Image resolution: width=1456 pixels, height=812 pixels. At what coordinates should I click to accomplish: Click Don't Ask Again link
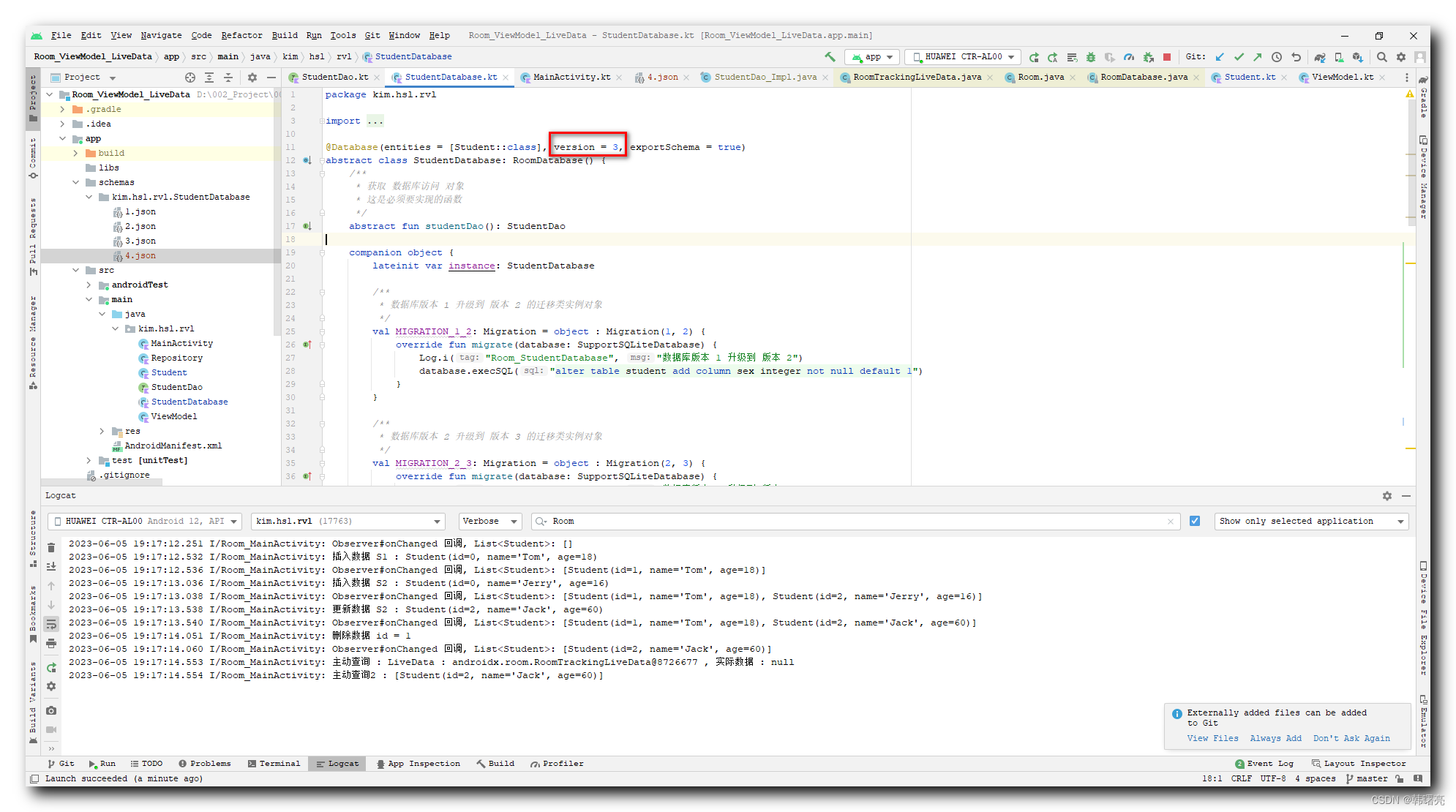[1351, 738]
